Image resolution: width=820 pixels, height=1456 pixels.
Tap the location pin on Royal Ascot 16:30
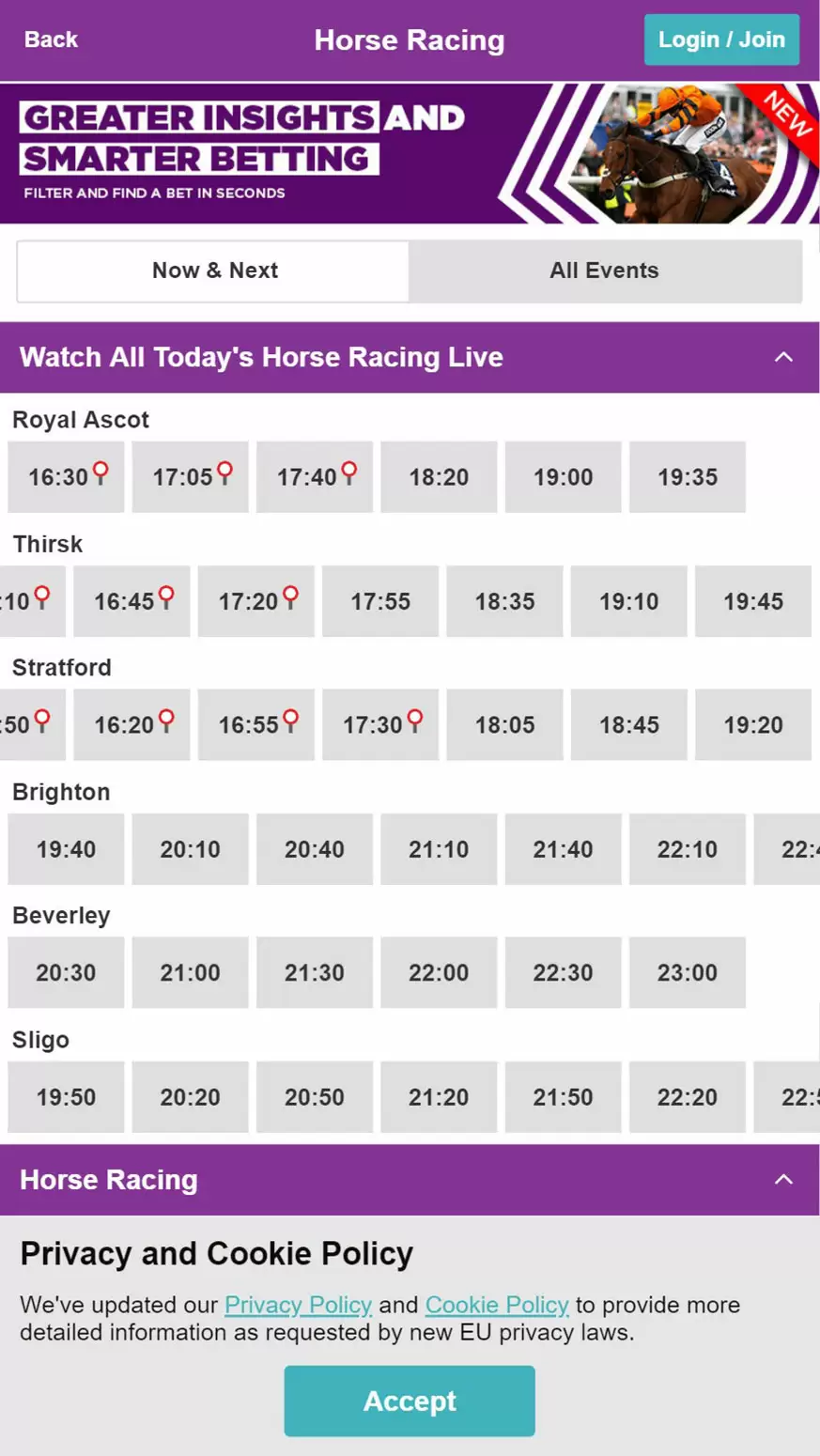(x=100, y=472)
